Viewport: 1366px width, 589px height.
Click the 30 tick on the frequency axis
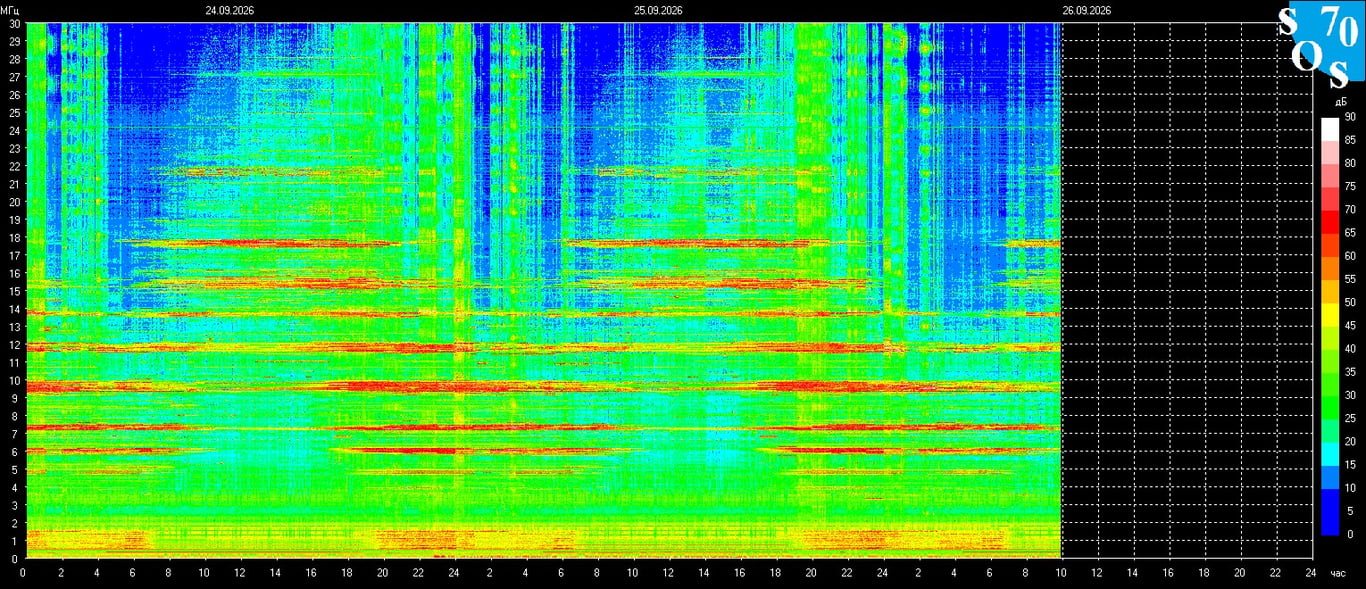tap(14, 23)
